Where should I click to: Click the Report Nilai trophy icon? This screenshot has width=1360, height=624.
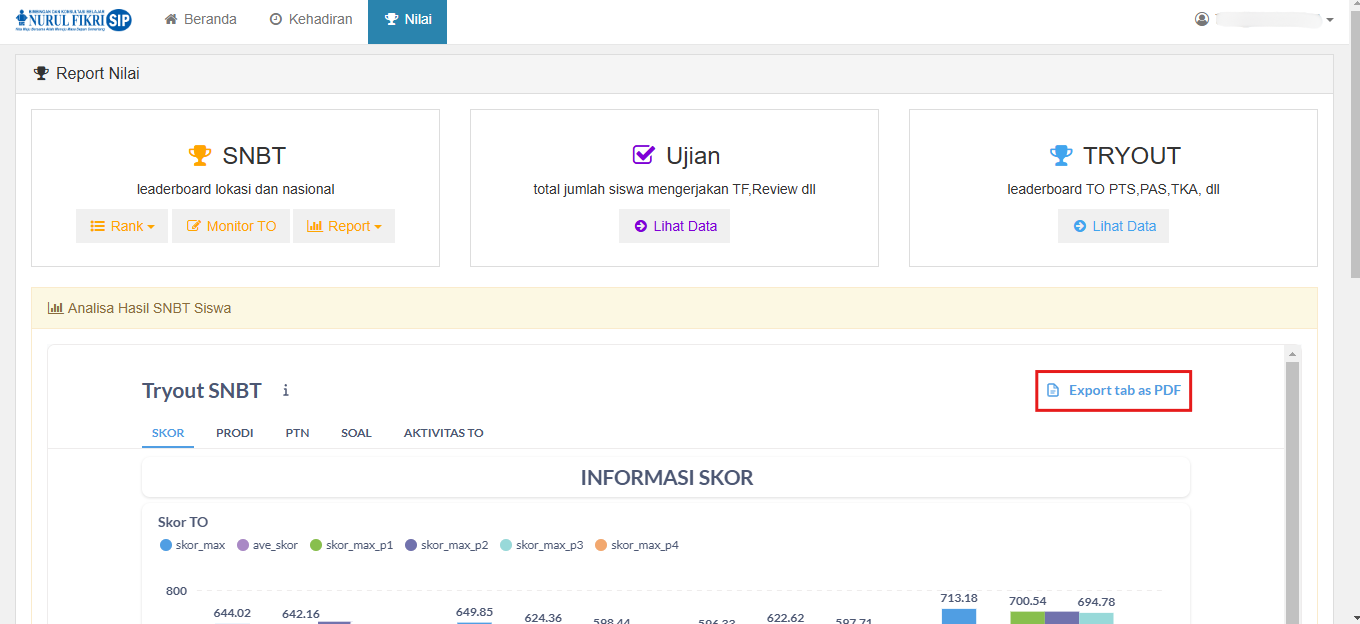41,74
